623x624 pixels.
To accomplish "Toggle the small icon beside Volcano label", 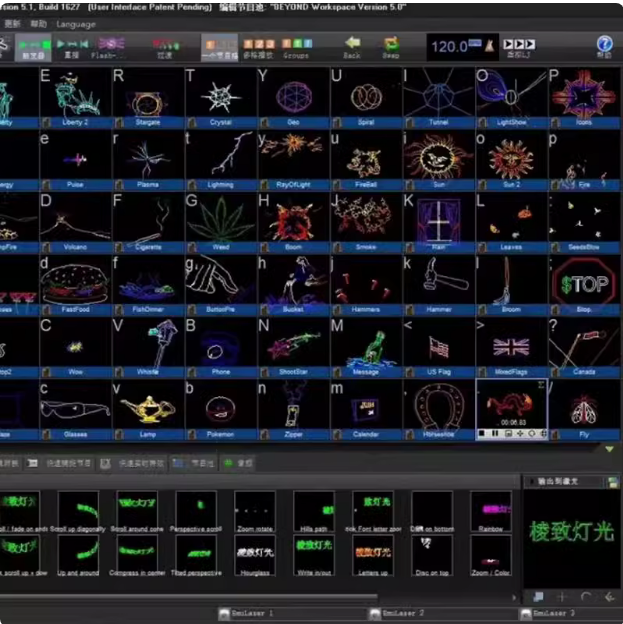I will pyautogui.click(x=46, y=247).
